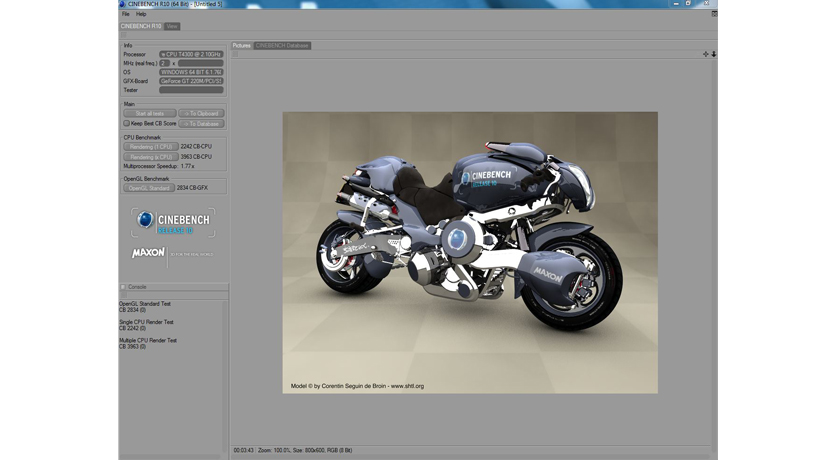Viewport: 813px width, 460px height.
Task: Run the Rendering (1 CPU) benchmark
Action: point(149,147)
